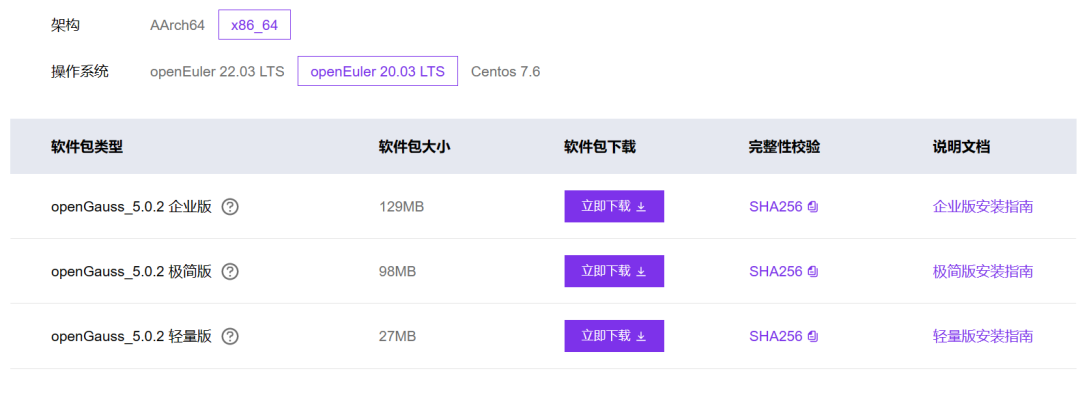Download the 98MB 极简版 package
Image resolution: width=1080 pixels, height=410 pixels.
coord(614,271)
